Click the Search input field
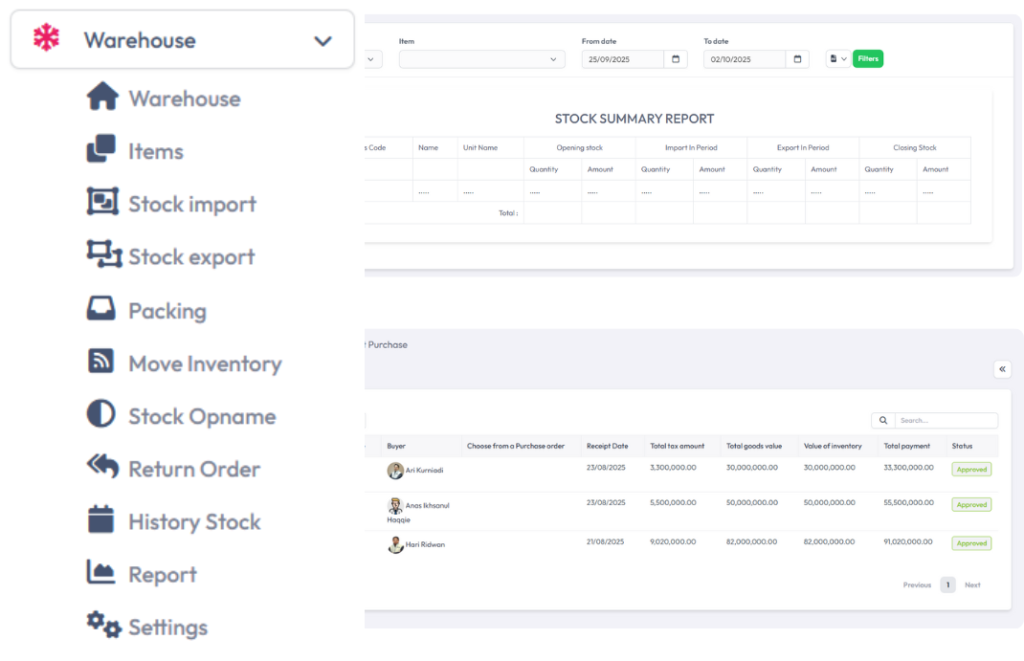Screen dimensions: 1024x661 click(945, 421)
